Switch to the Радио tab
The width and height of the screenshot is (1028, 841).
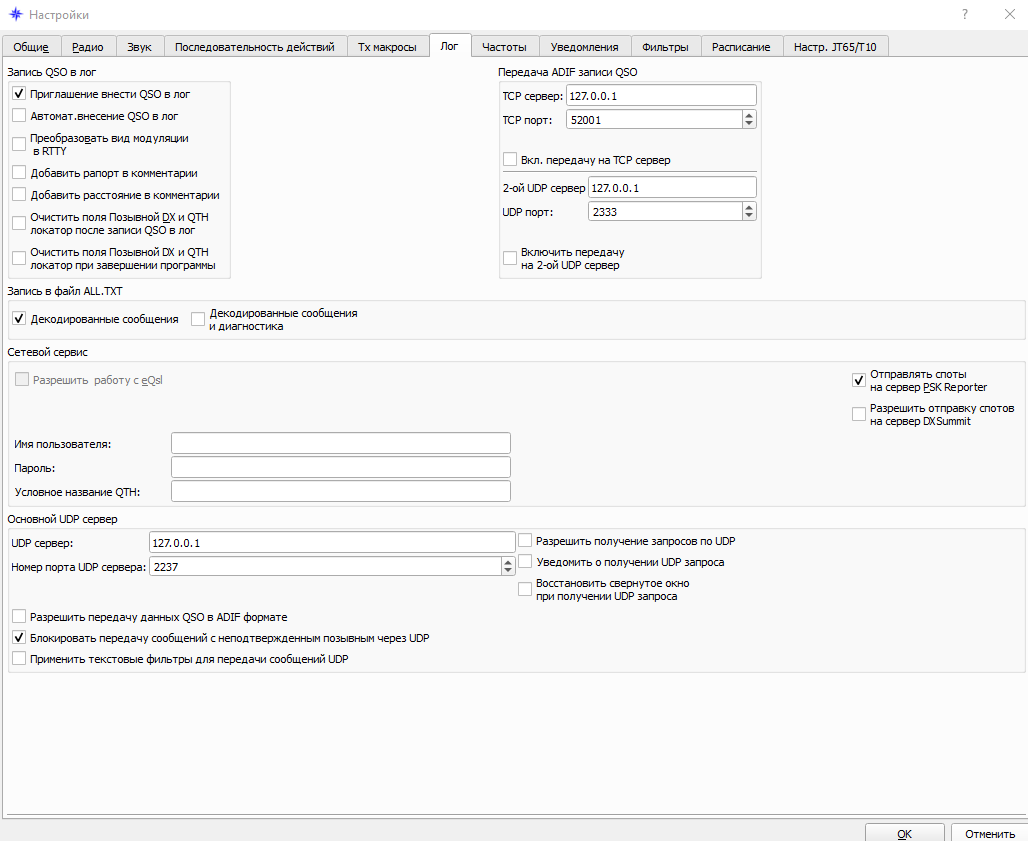88,47
